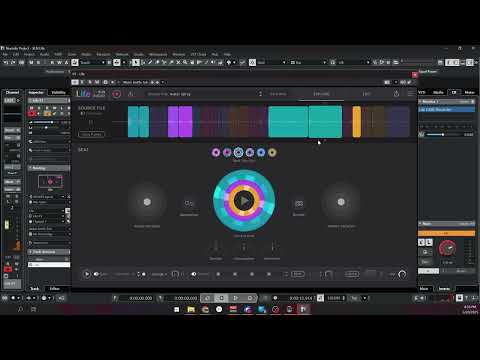Viewport: 480px width, 360px height.
Task: Click the grid icon button between beat wheel and right knob
Action: tap(299, 203)
